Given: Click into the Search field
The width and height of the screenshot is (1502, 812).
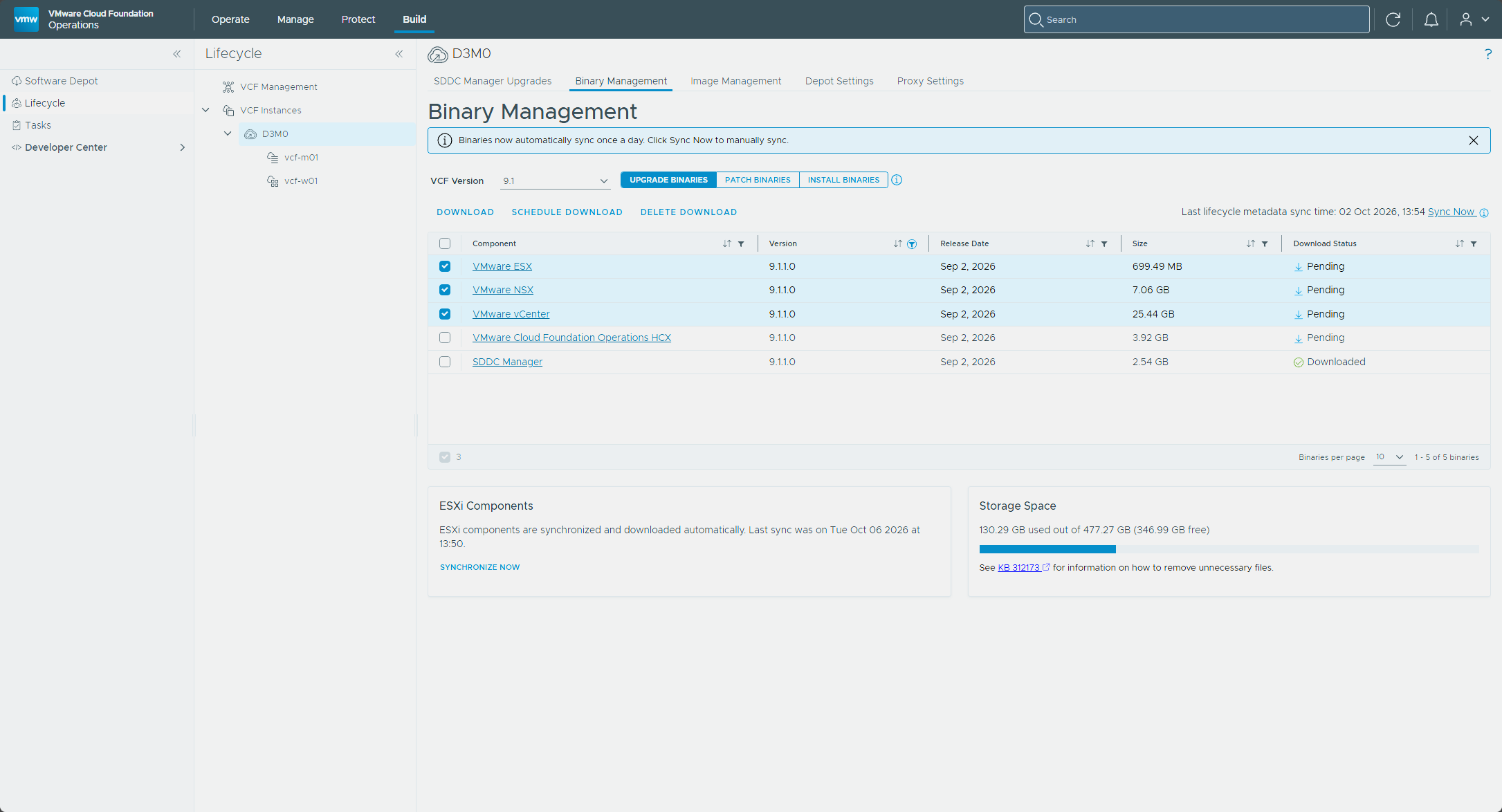Looking at the screenshot, I should click(x=1196, y=19).
